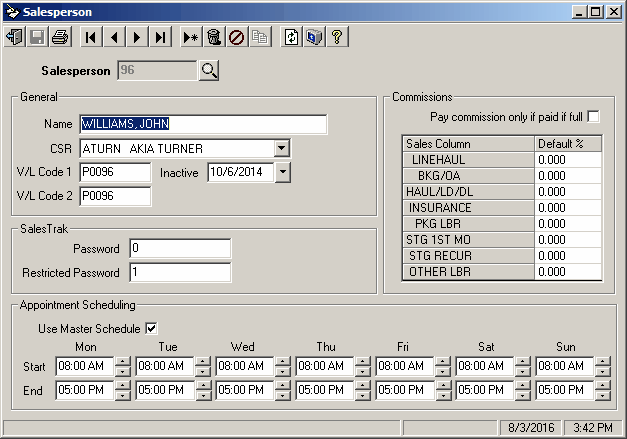Screen dimensions: 627x439
Task: Decrease the Wed Start time with down arrow
Action: (283, 371)
